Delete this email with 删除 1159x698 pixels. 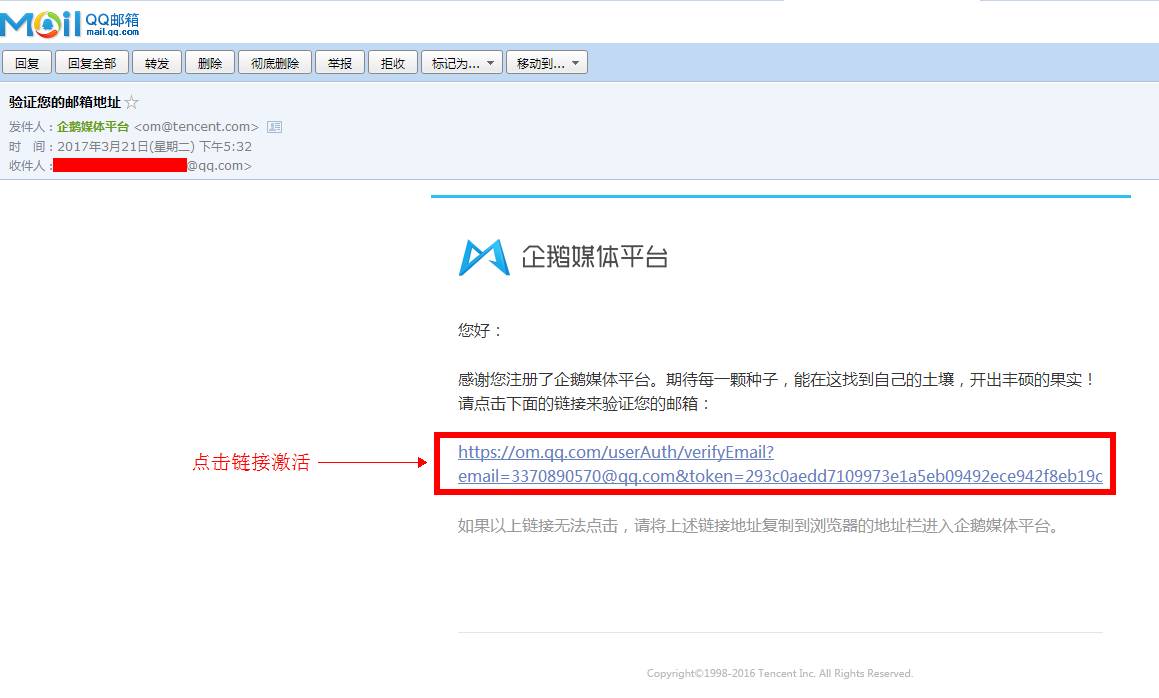pyautogui.click(x=209, y=62)
